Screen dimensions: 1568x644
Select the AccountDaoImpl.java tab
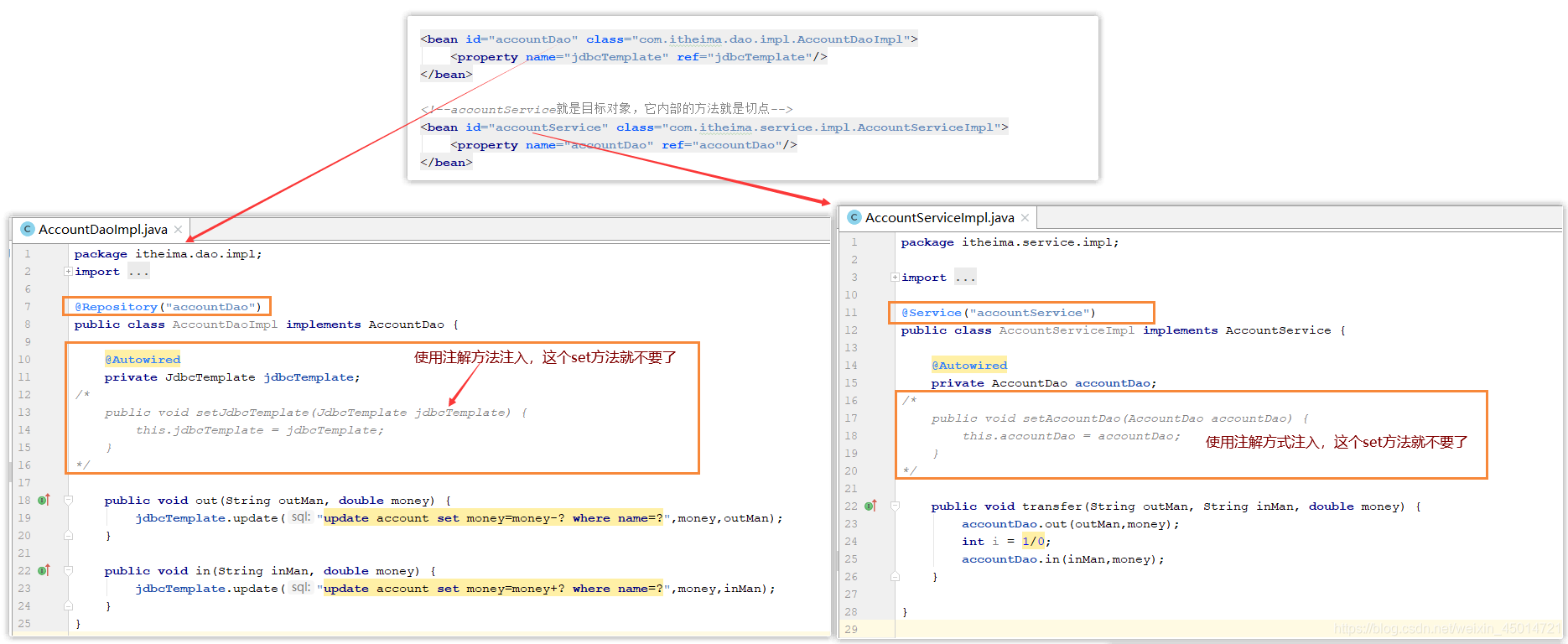[x=102, y=230]
